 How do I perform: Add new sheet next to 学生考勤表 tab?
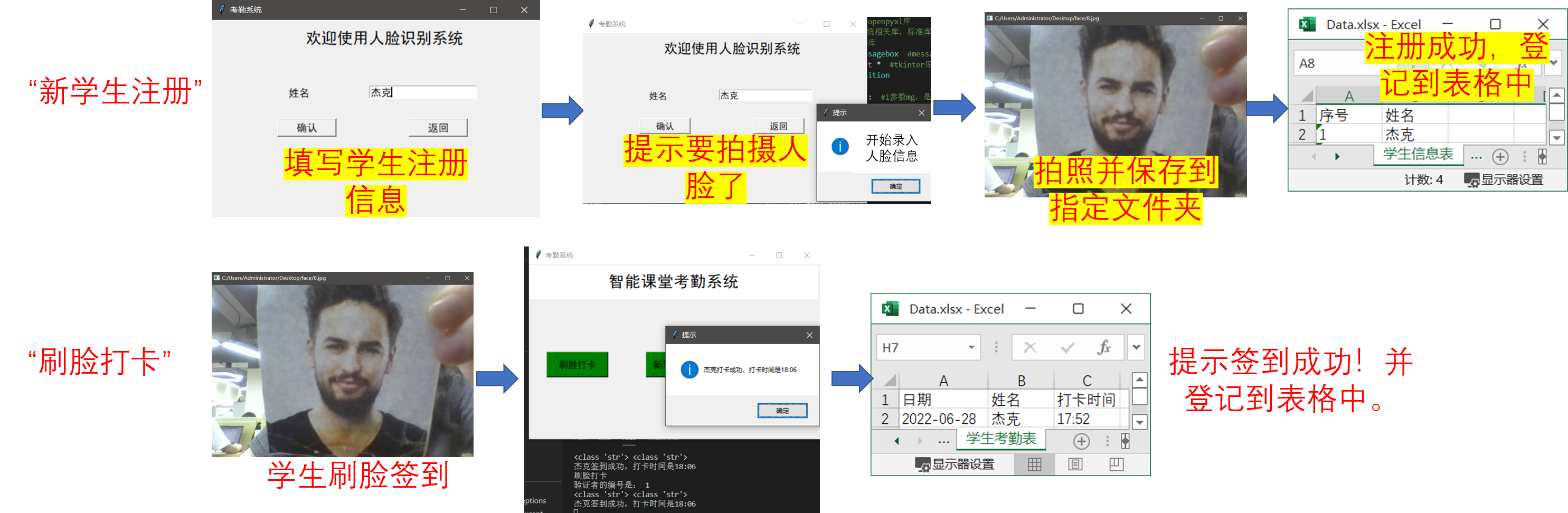1081,441
